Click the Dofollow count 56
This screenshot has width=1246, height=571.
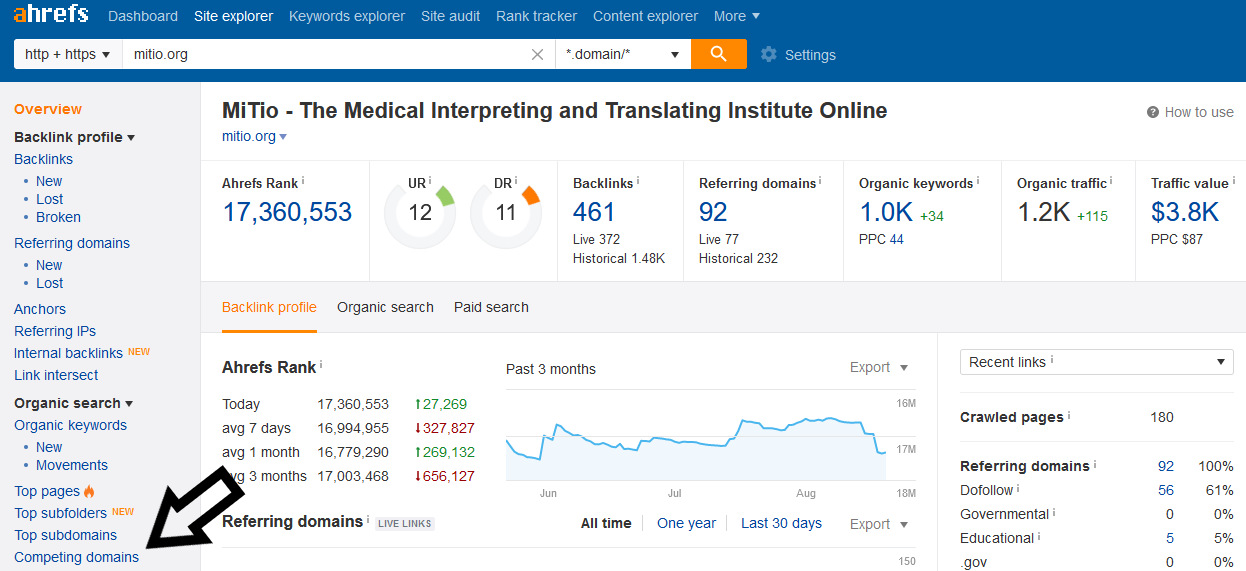(x=1166, y=490)
